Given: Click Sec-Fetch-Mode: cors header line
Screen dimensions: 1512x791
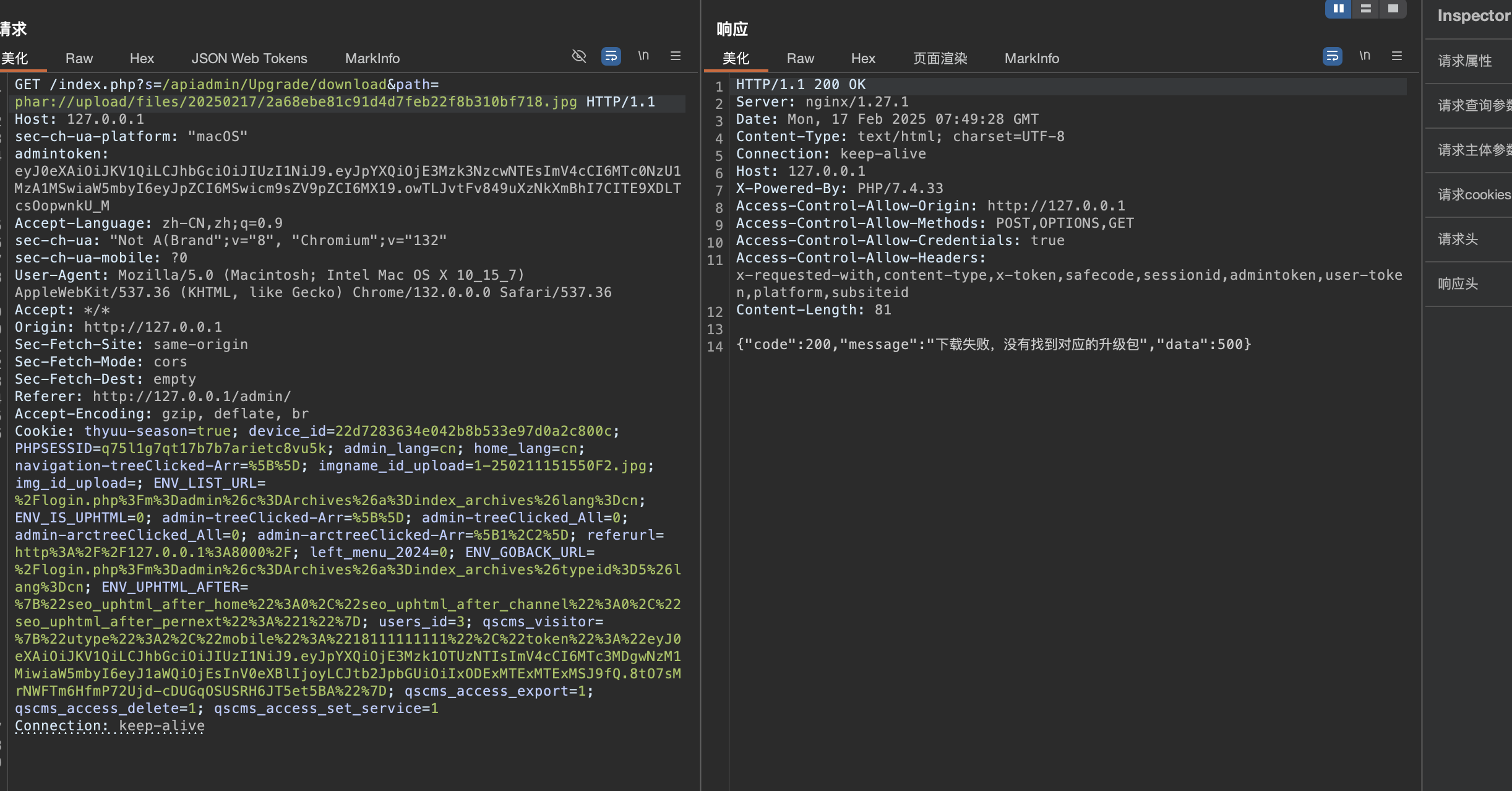Looking at the screenshot, I should coord(101,361).
